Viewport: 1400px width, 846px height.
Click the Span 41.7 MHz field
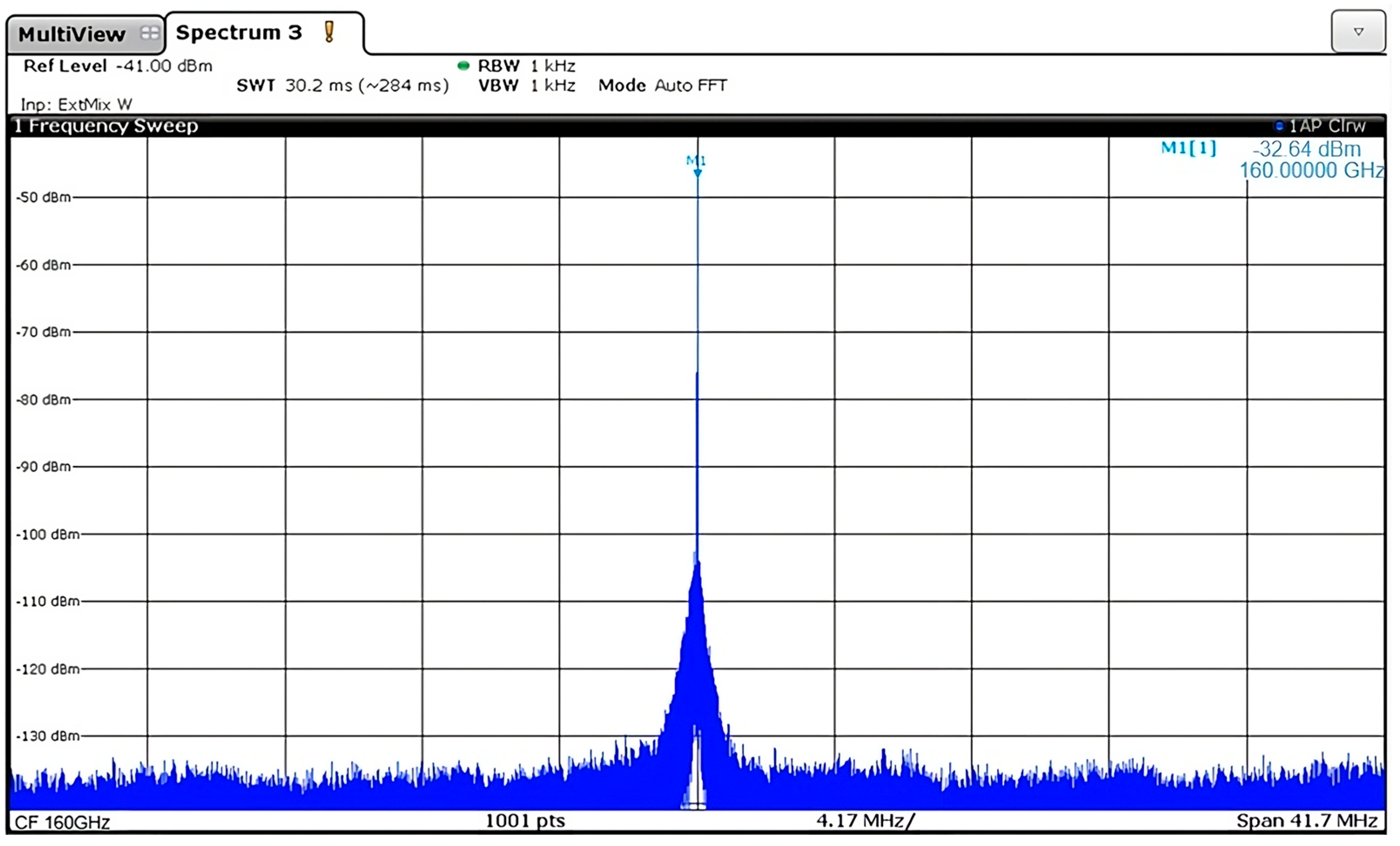[x=1307, y=821]
